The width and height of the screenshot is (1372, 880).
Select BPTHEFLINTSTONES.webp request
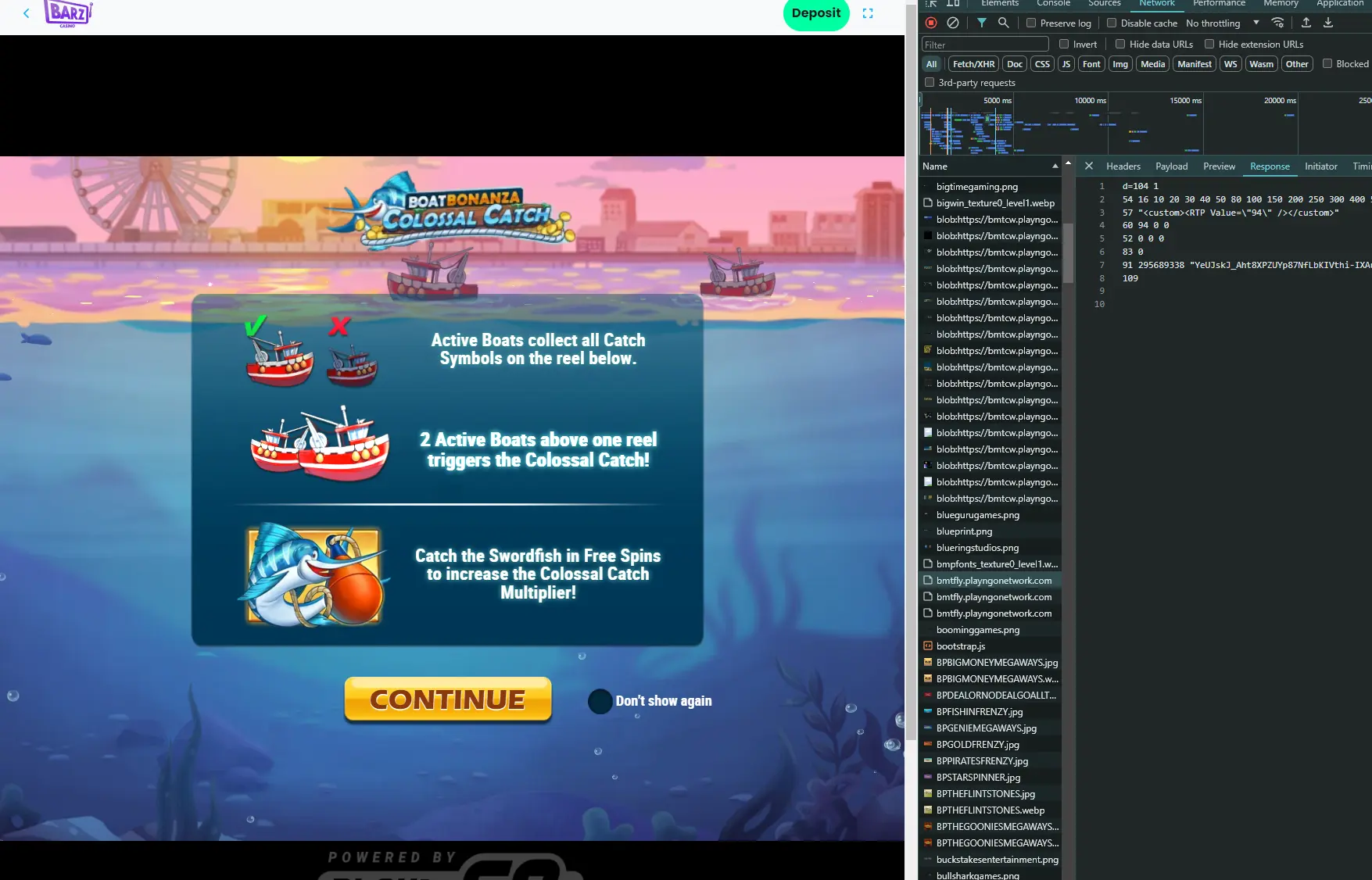coord(990,810)
